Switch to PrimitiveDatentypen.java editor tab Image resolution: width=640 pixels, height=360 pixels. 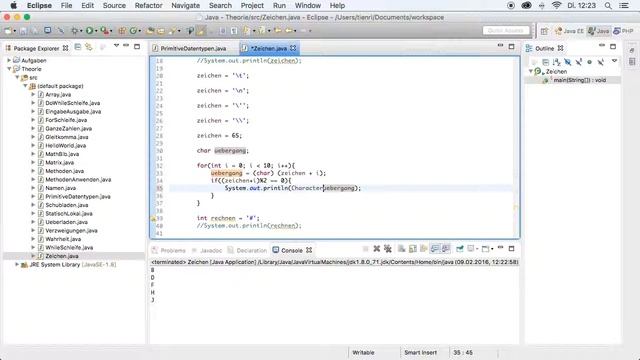(193, 48)
